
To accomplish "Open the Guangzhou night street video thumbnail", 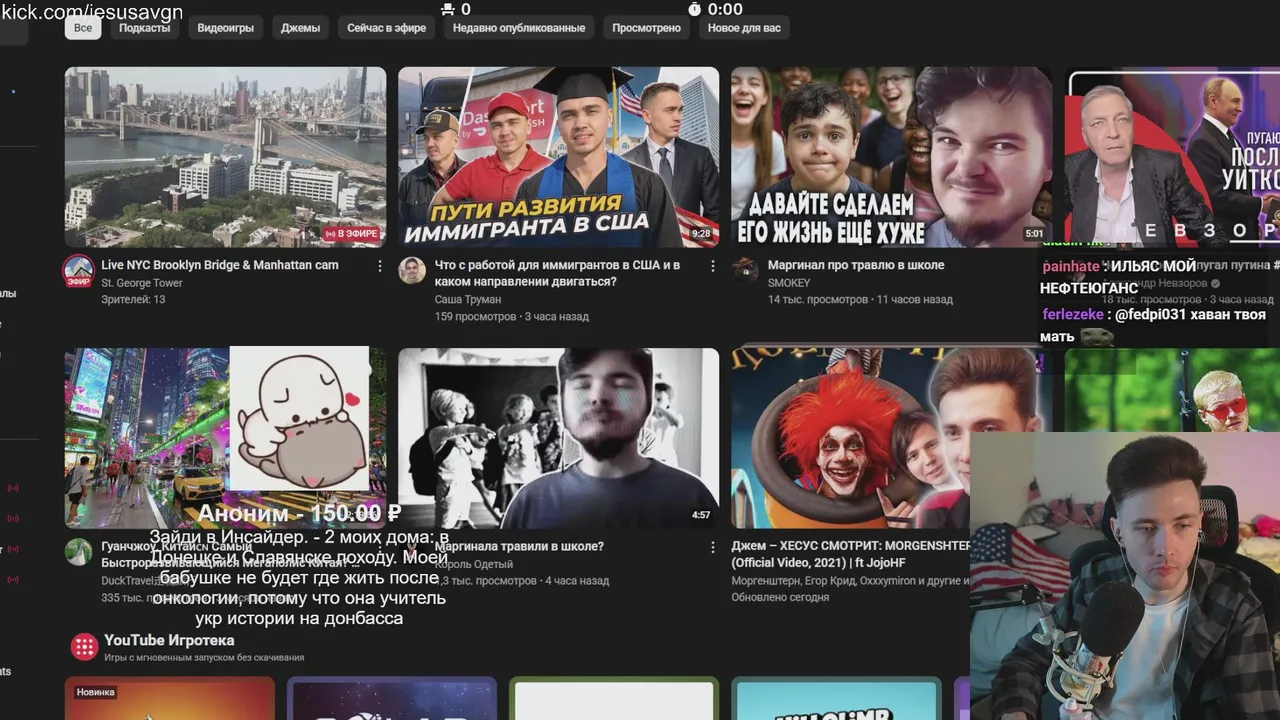I will point(225,438).
